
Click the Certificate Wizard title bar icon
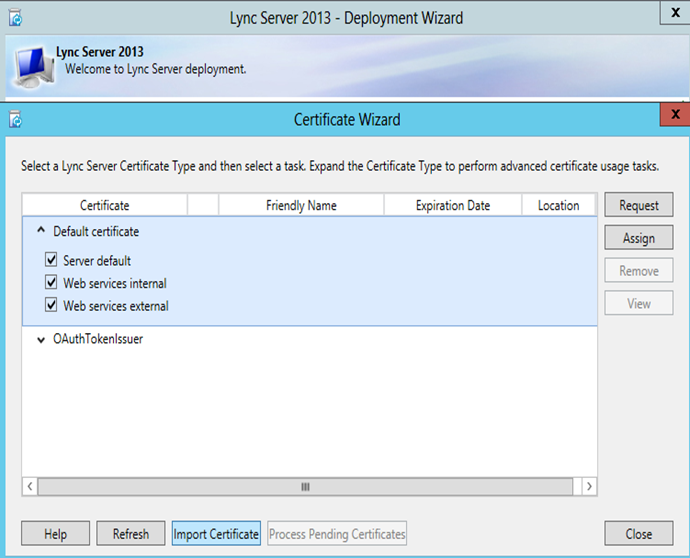(15, 119)
